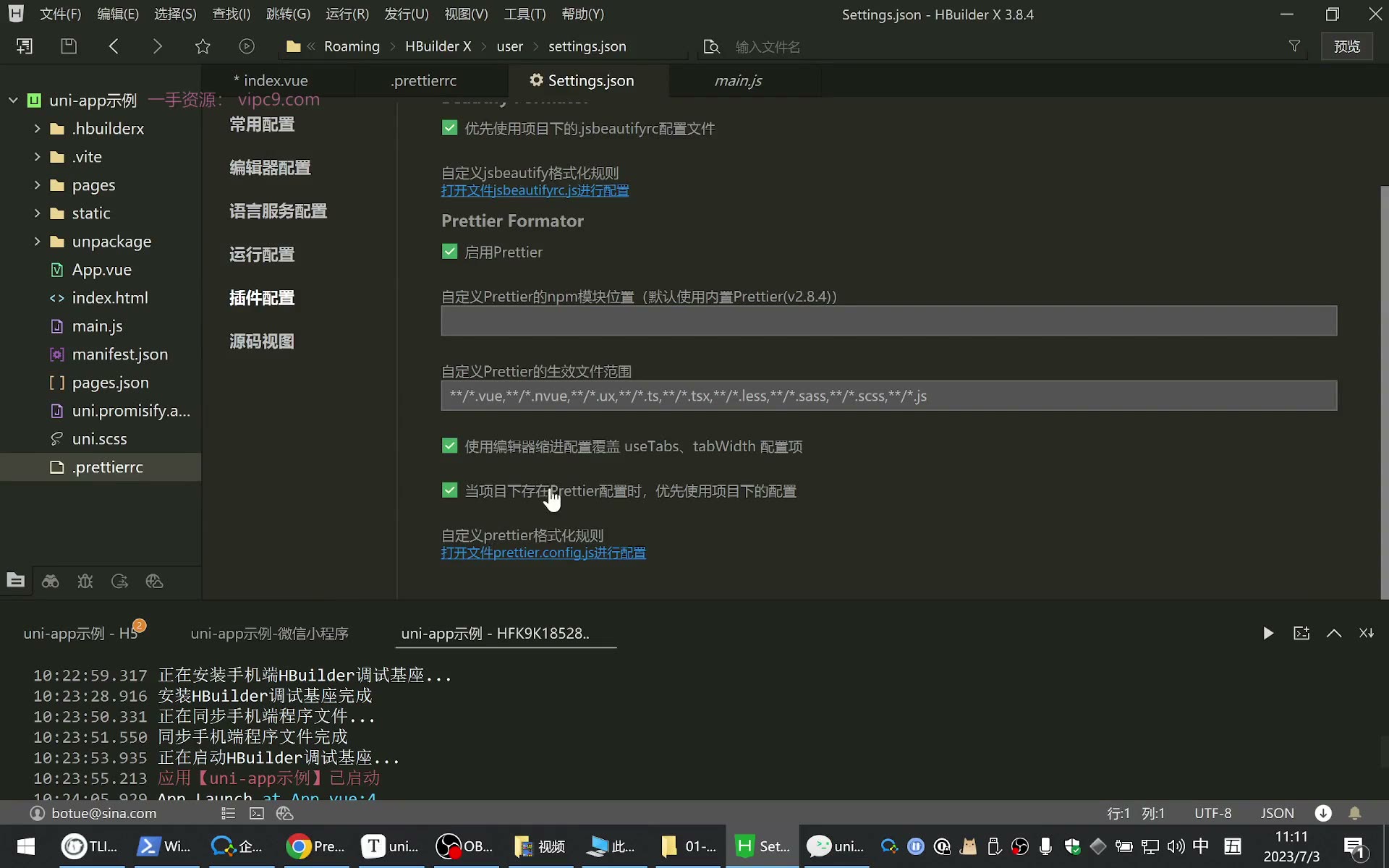Click the Prettier npm module location field
Image resolution: width=1389 pixels, height=868 pixels.
pyautogui.click(x=889, y=320)
